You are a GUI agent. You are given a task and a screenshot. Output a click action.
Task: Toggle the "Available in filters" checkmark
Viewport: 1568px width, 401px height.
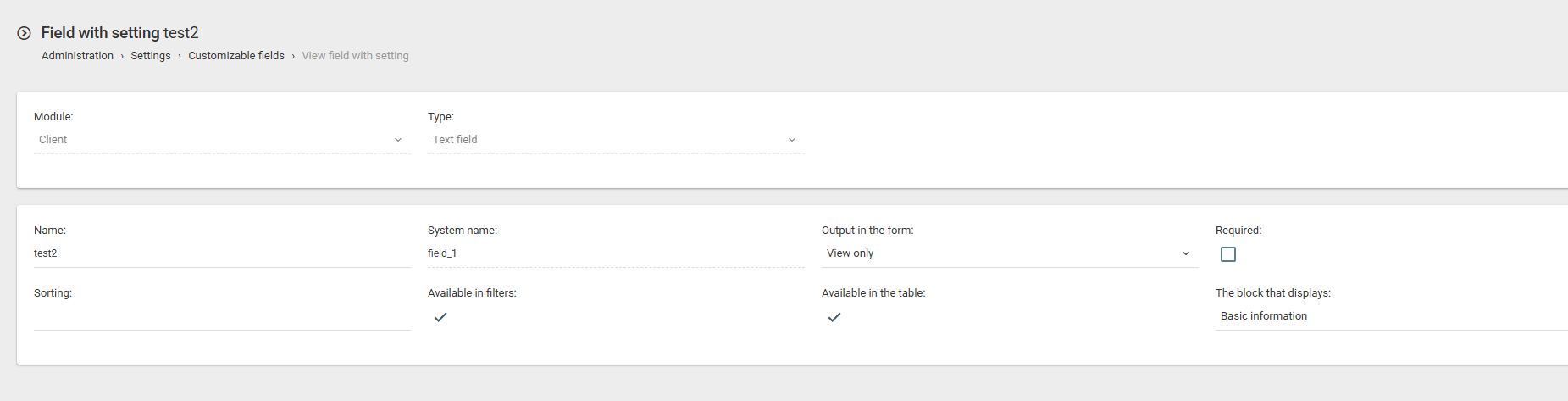(440, 317)
